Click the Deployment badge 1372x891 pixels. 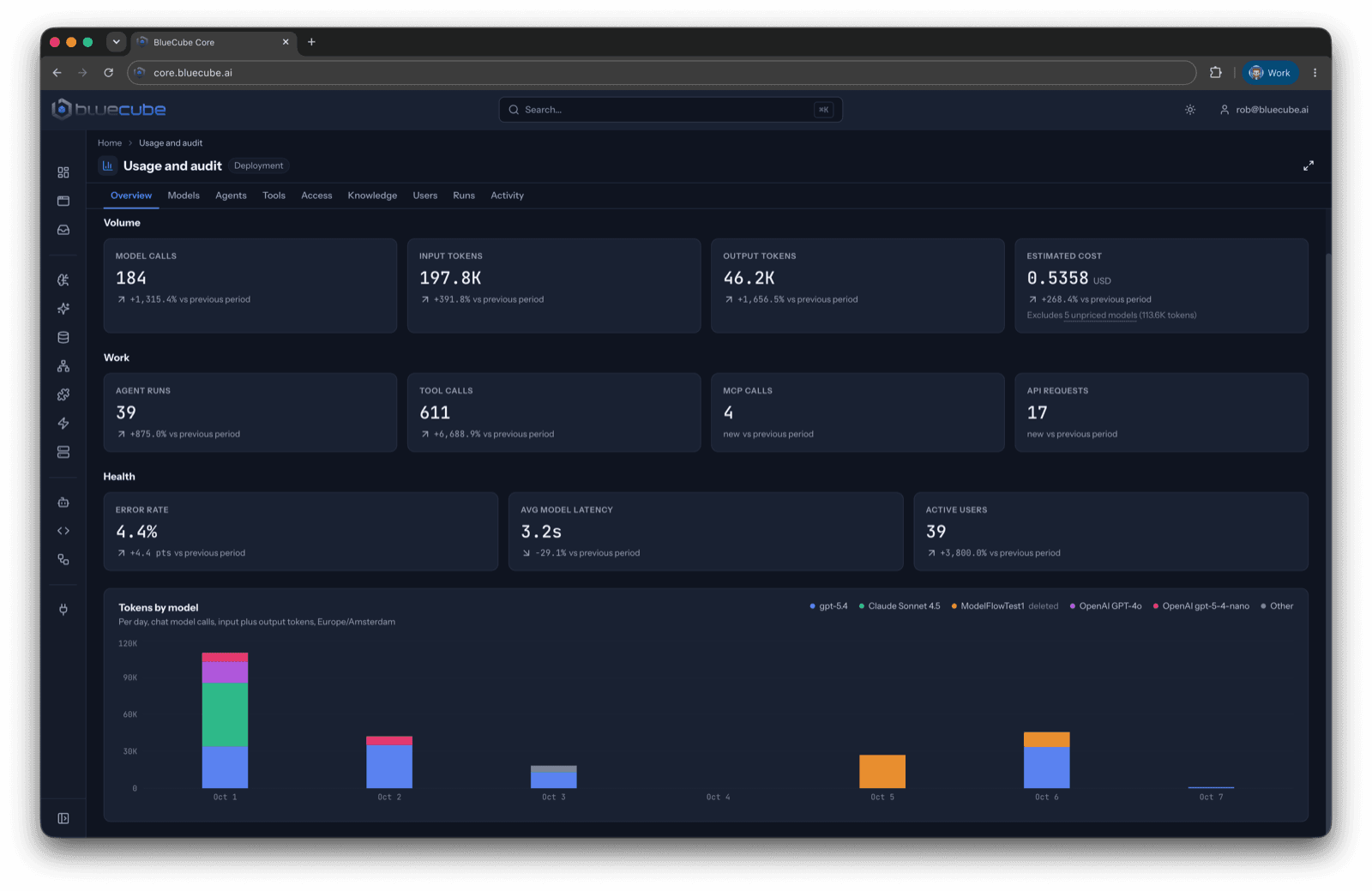pos(258,166)
